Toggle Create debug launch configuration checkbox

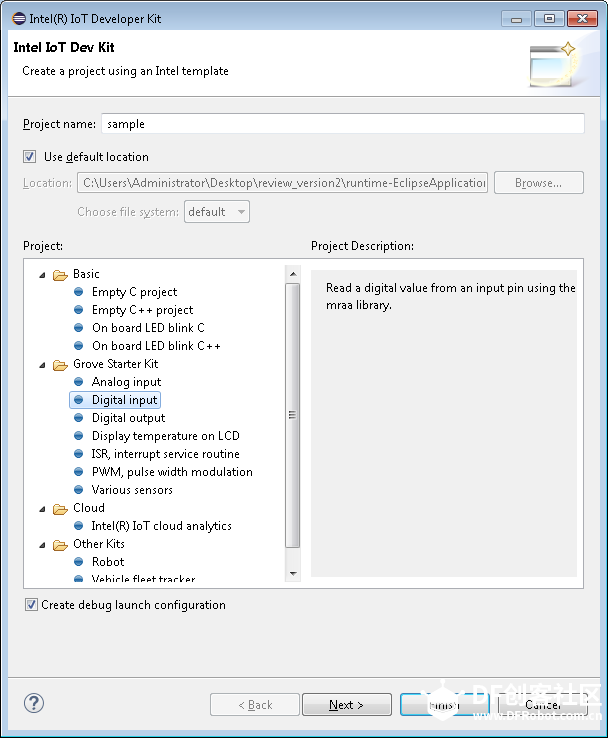[x=31, y=605]
